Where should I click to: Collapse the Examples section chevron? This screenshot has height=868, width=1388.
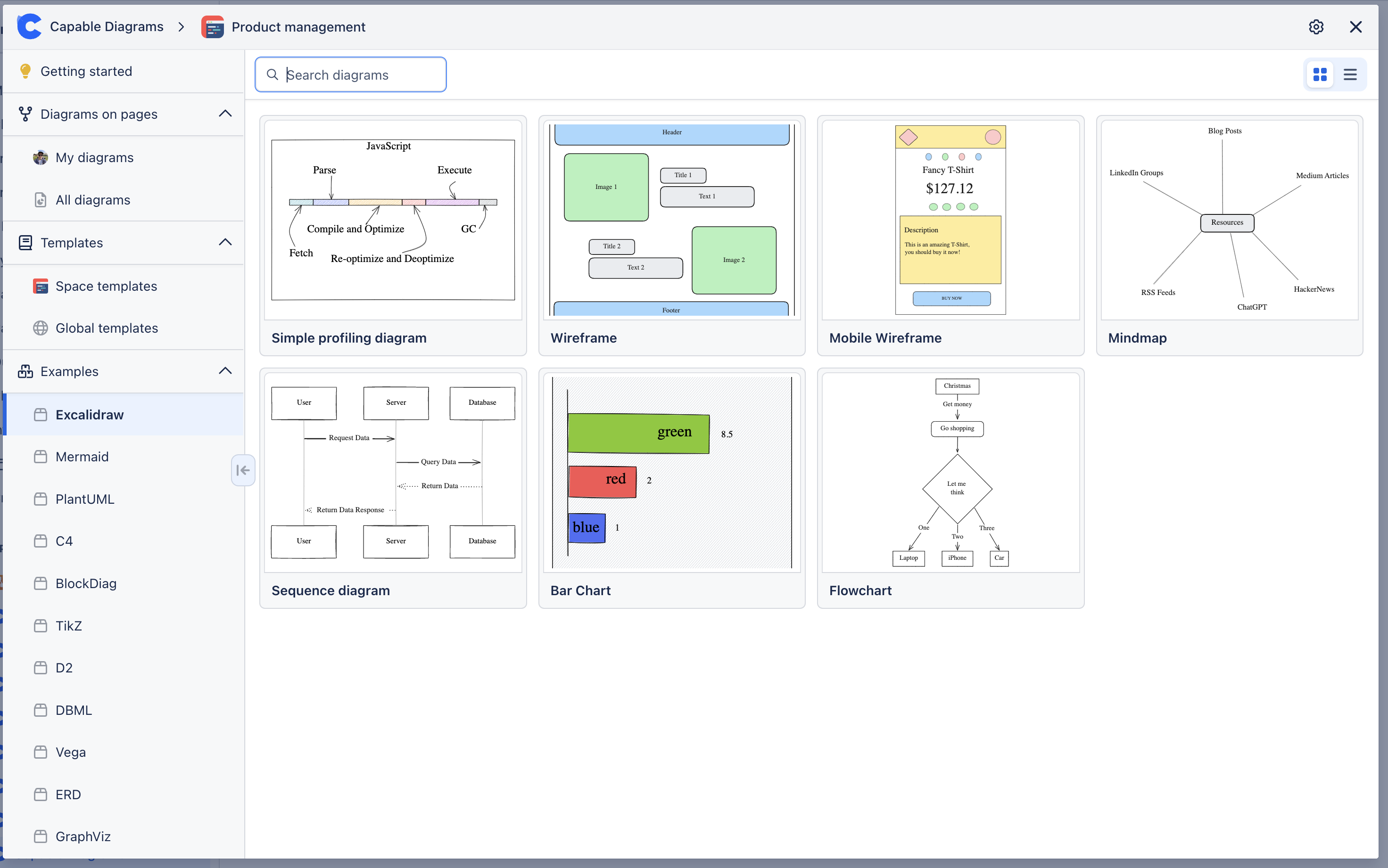click(x=225, y=371)
